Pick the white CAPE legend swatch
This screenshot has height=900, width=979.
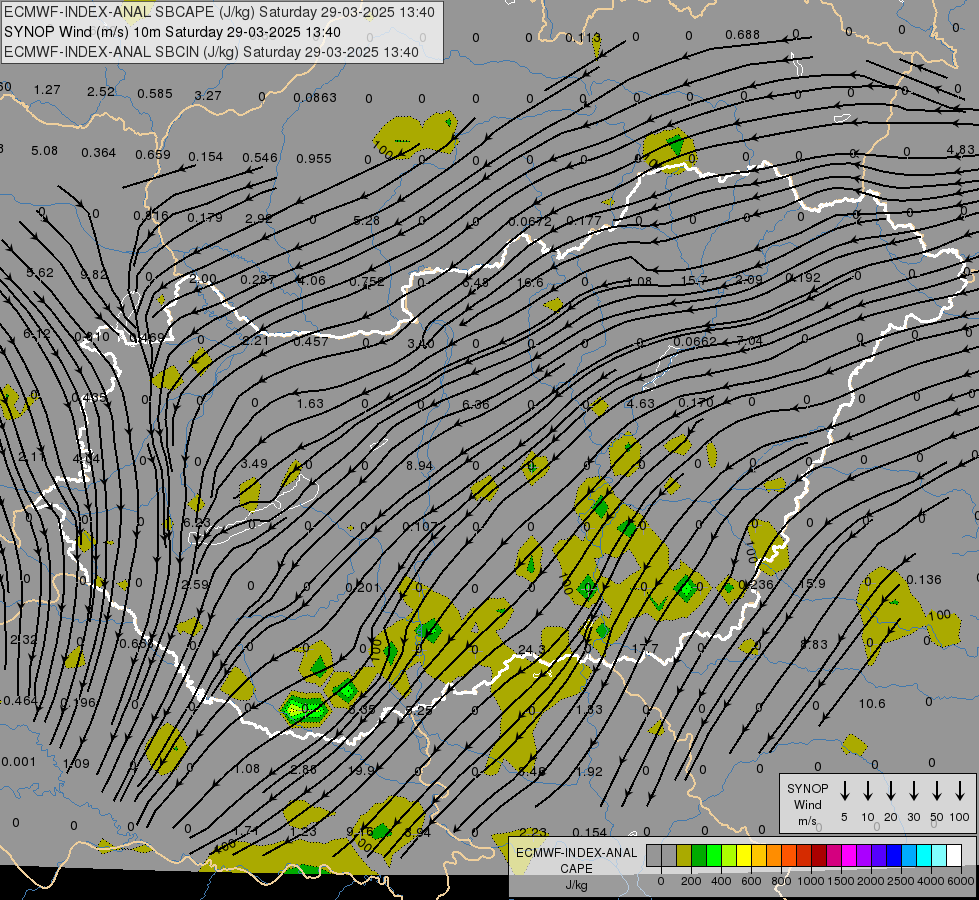point(953,856)
